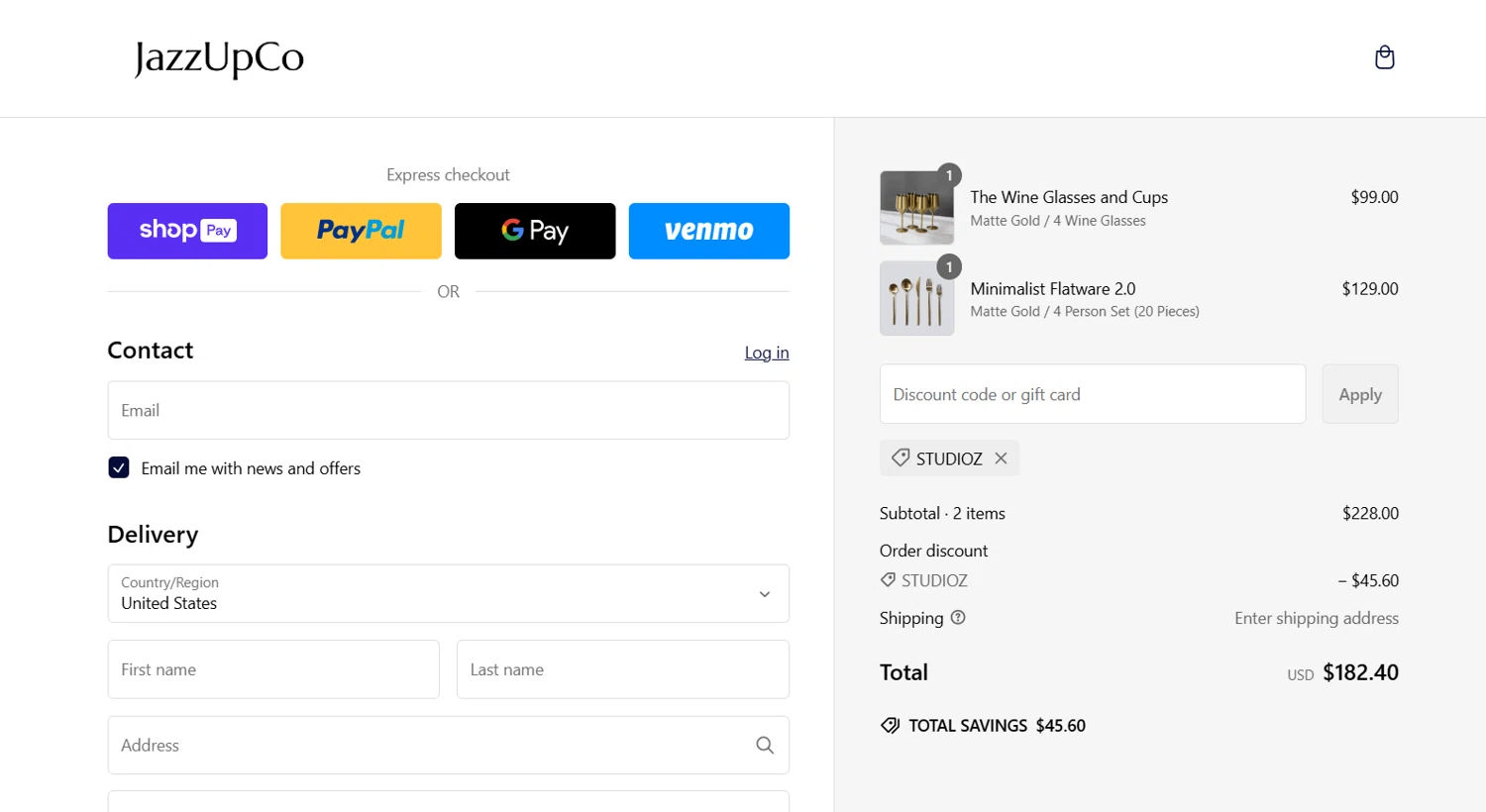Uncheck Email me with news and offers
The height and width of the screenshot is (812, 1486).
point(119,467)
